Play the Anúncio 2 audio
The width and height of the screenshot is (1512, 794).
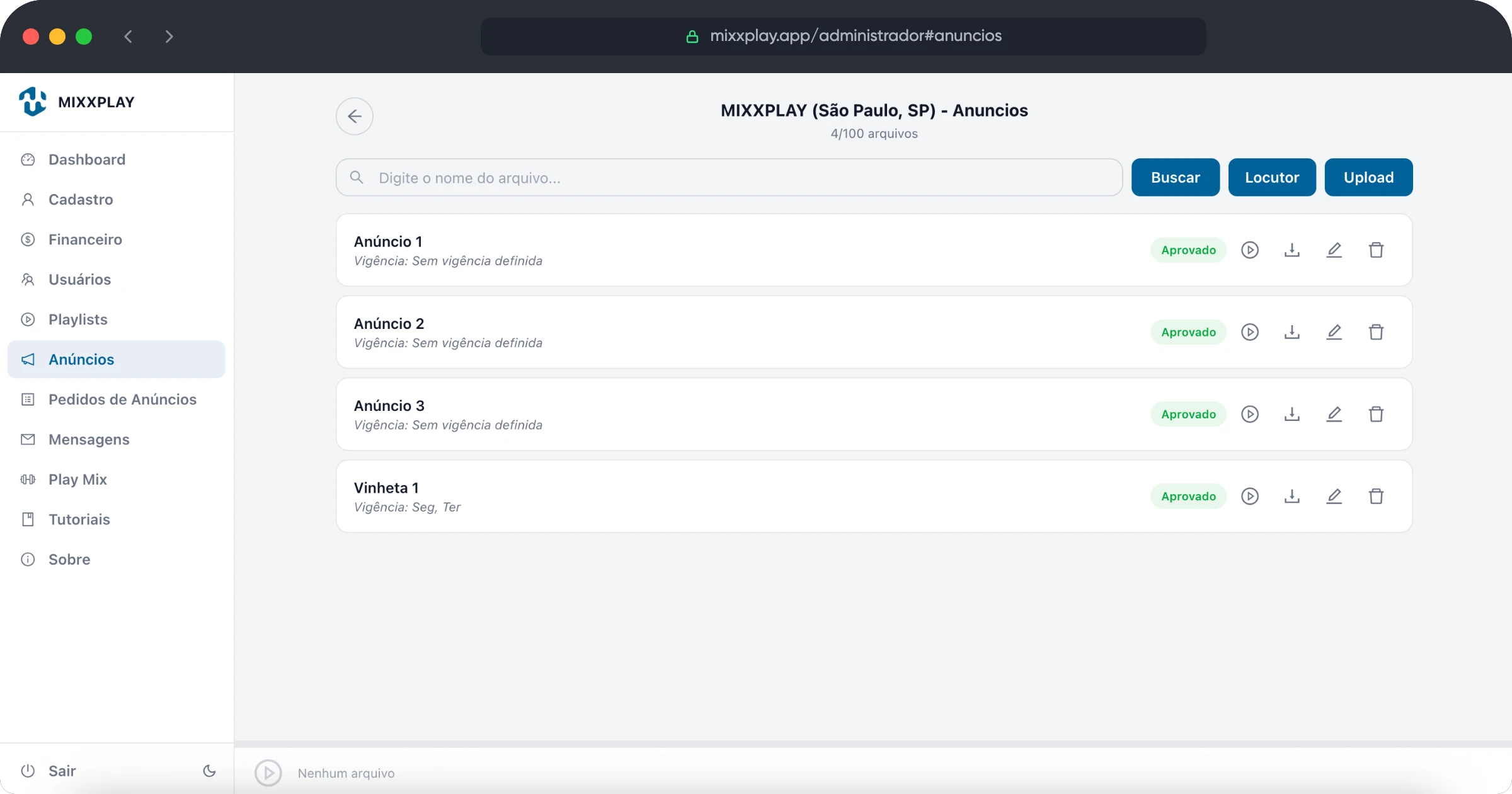[1250, 332]
